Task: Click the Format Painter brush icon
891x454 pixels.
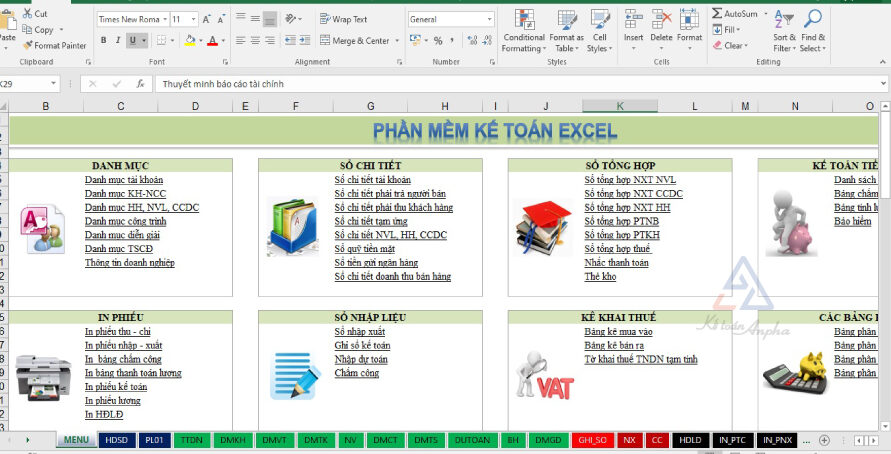Action: coord(27,45)
